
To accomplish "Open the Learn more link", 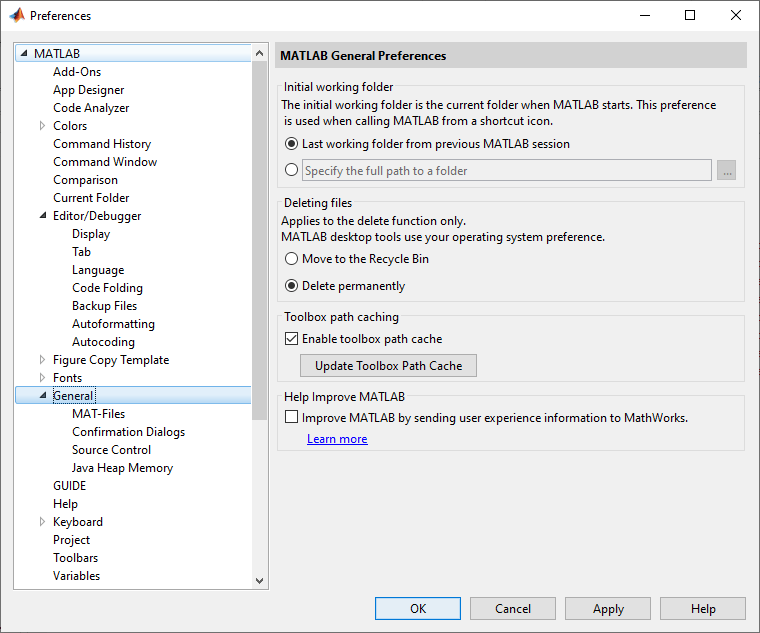I will pos(337,439).
